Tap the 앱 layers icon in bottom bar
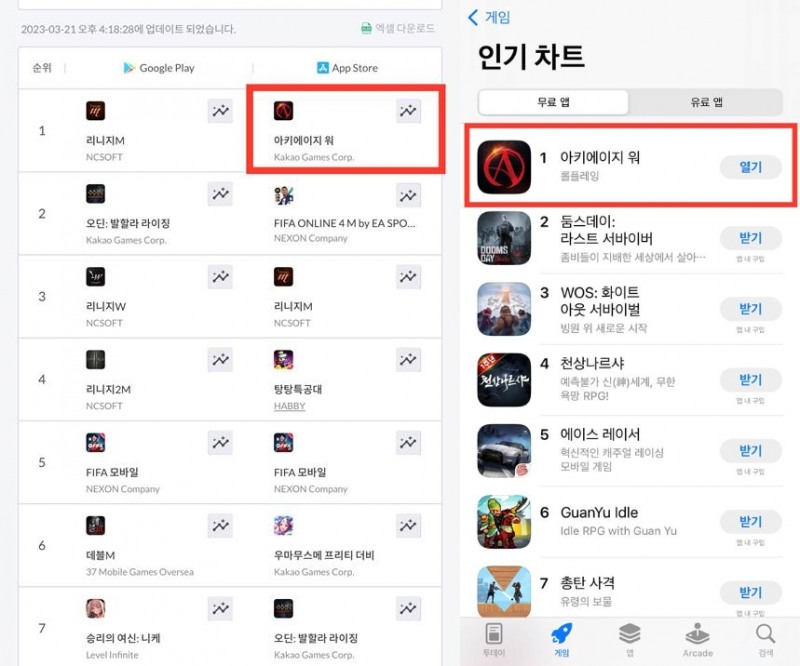 click(x=630, y=634)
